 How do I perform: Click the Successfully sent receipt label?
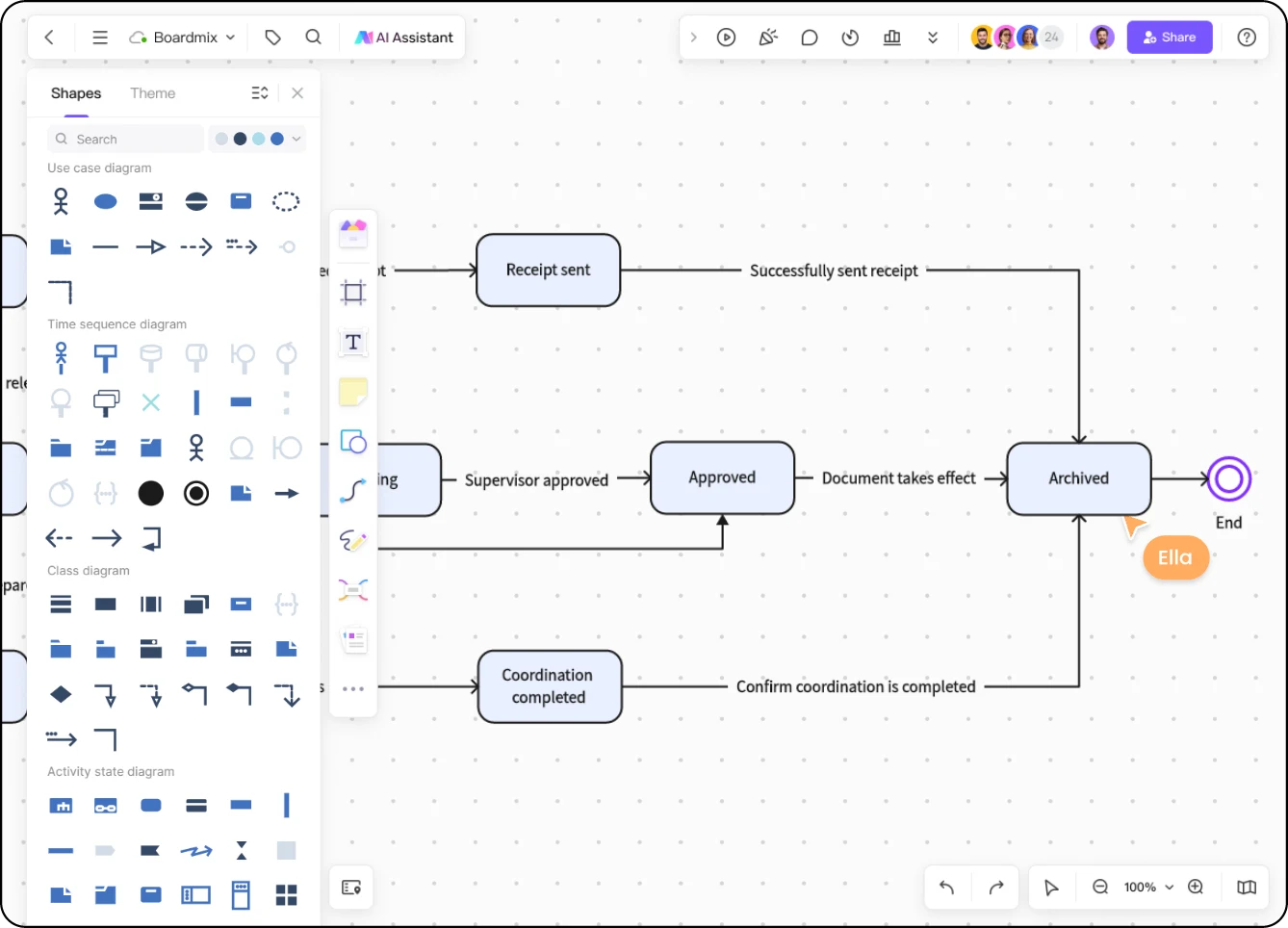pos(835,271)
